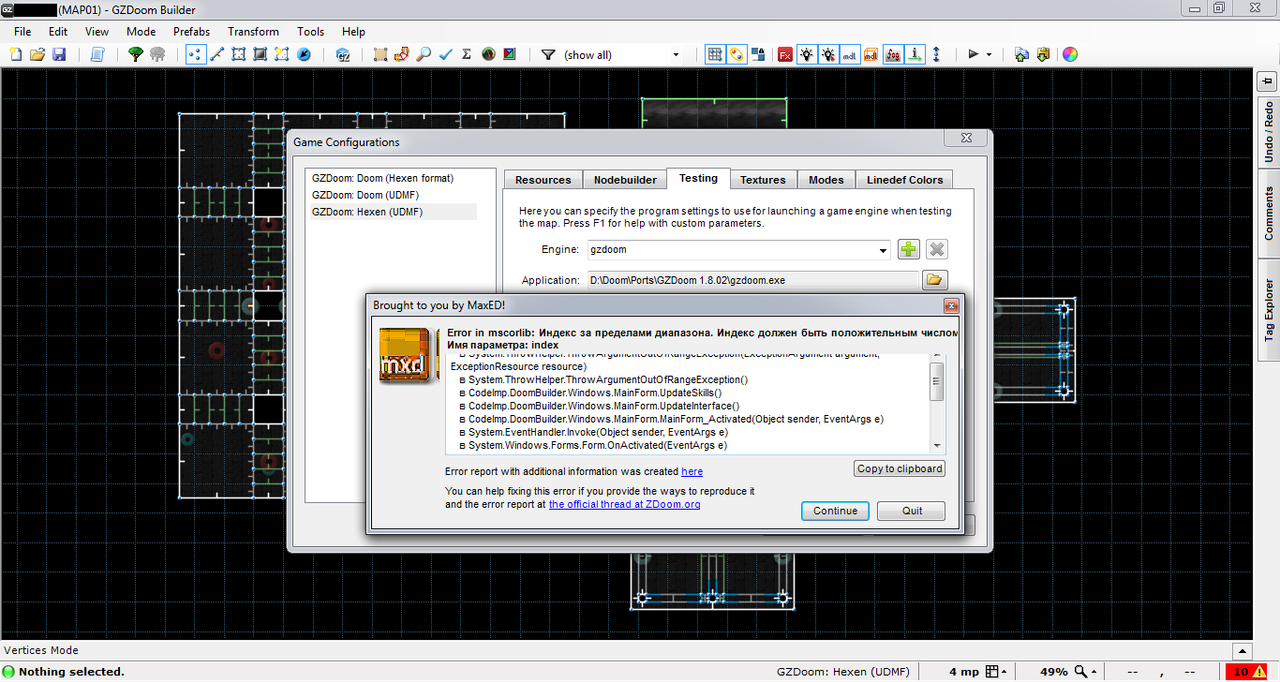
Task: Open the rainbow color wheel picker
Action: click(1070, 55)
